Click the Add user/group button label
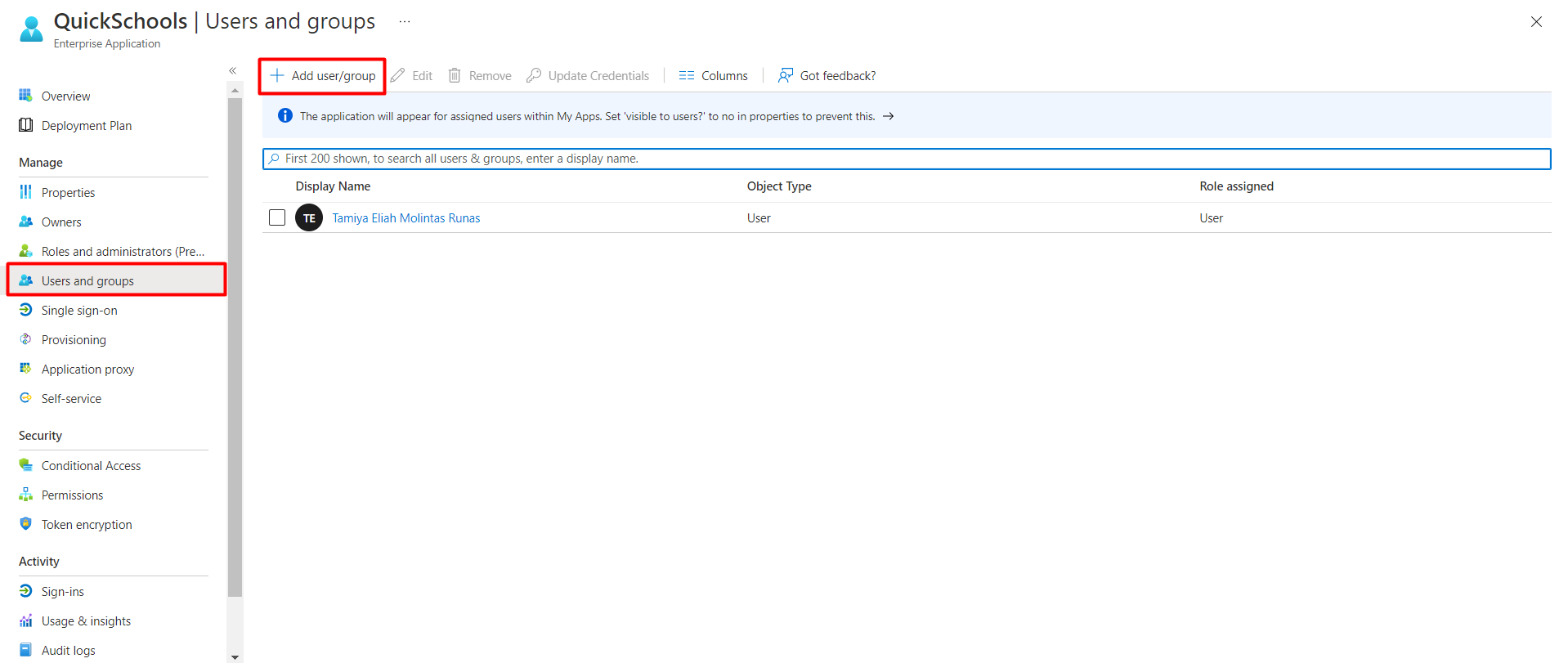 pyautogui.click(x=334, y=75)
